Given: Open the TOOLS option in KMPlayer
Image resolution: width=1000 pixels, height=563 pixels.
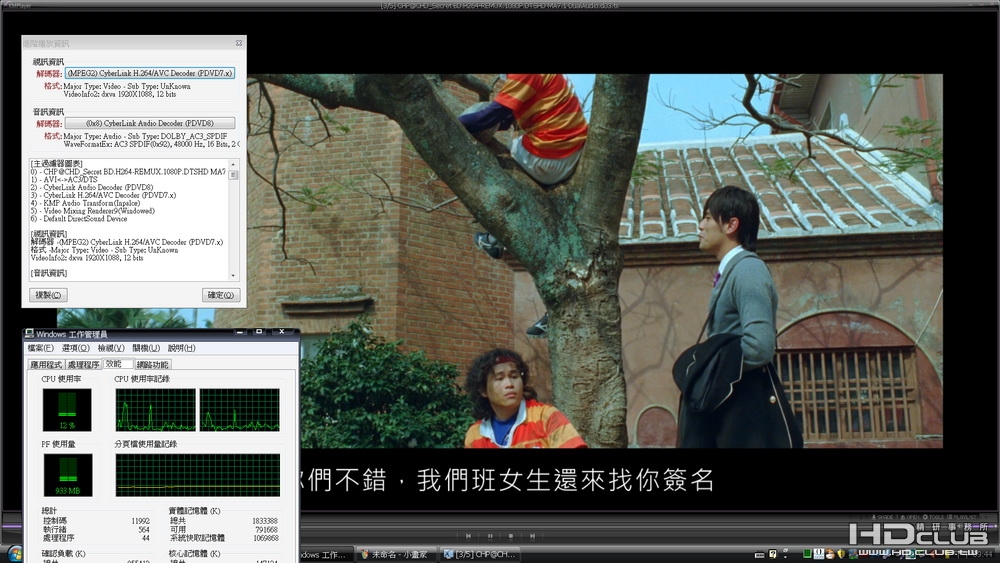Looking at the screenshot, I should [x=934, y=517].
